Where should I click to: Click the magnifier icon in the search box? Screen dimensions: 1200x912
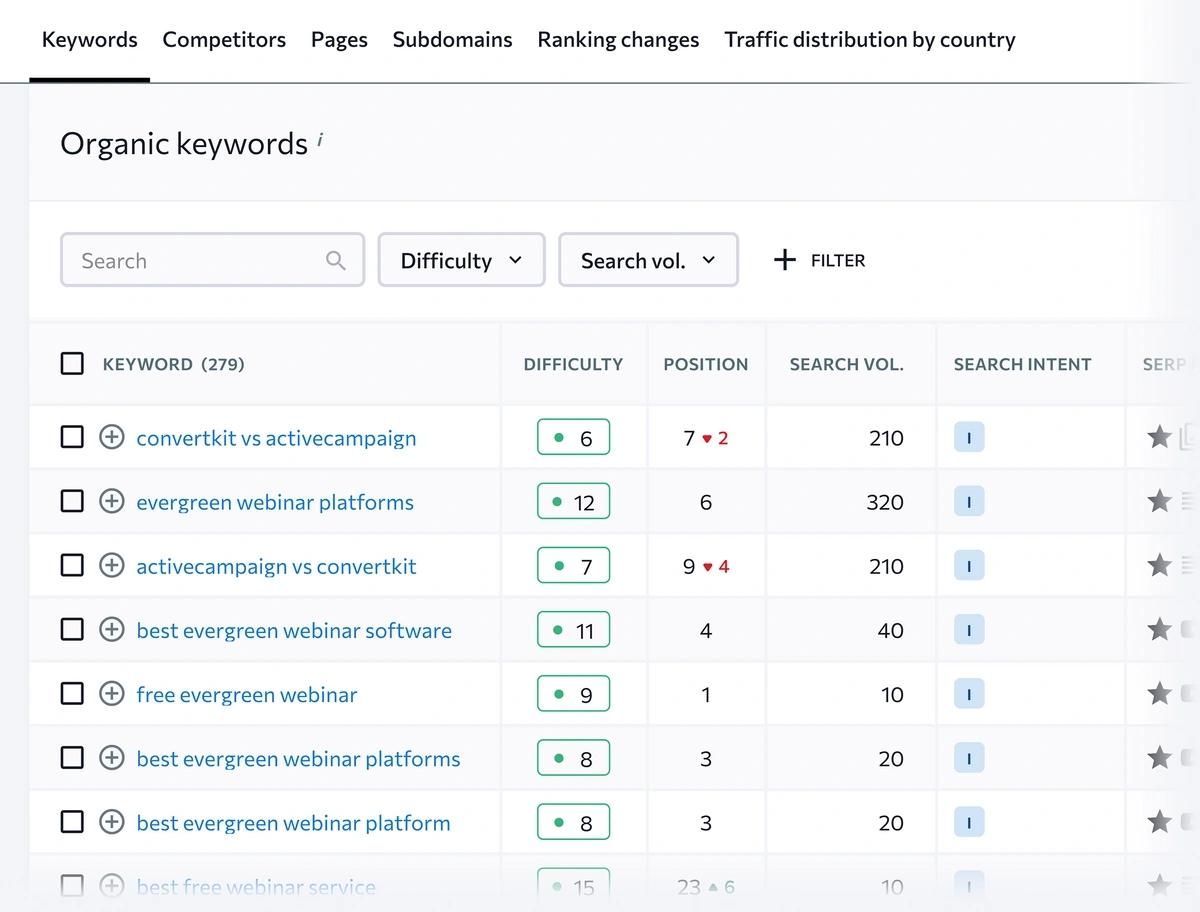tap(336, 261)
